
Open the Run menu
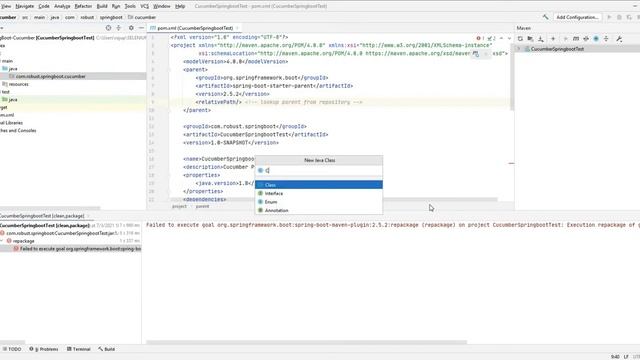click(x=116, y=6)
